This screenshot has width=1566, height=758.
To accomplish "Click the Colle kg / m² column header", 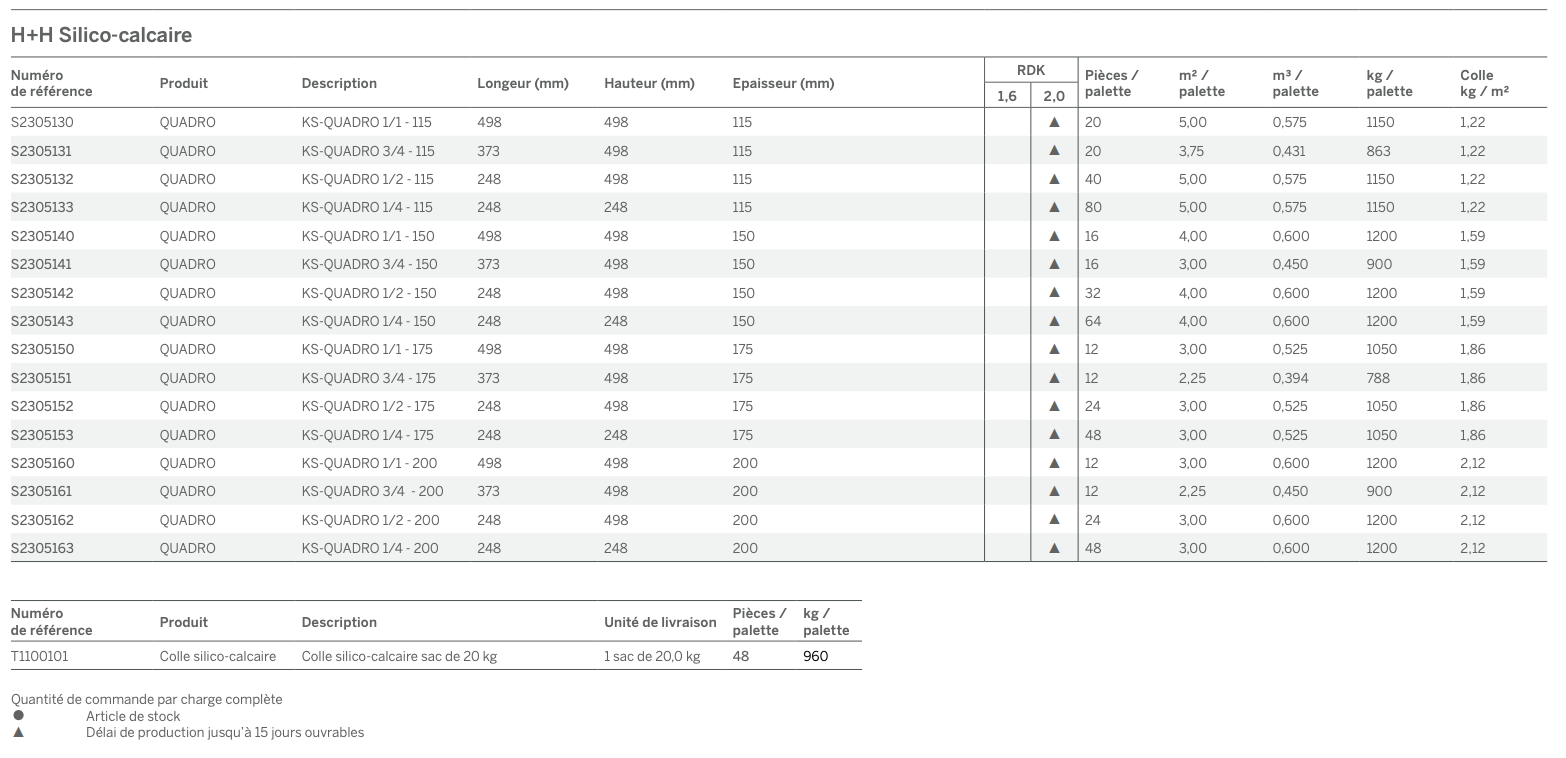I will click(1484, 83).
